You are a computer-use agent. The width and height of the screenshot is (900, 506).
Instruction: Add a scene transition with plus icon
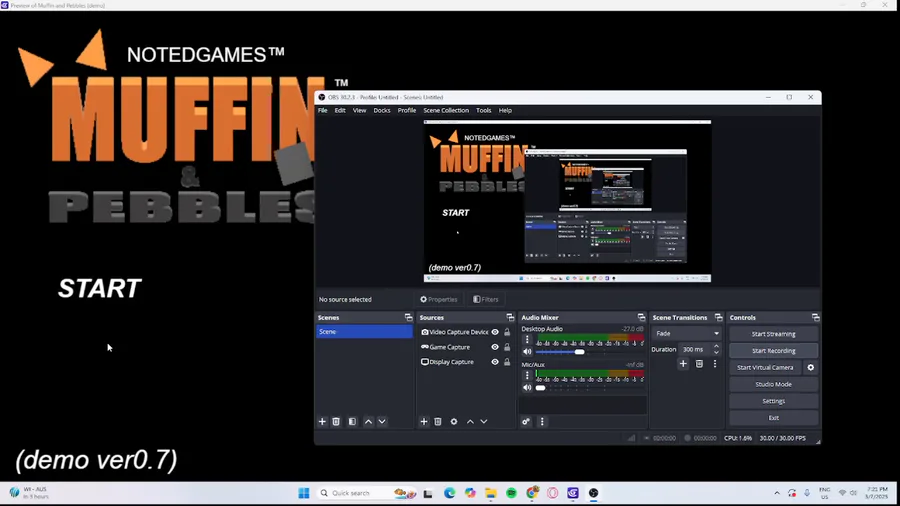[683, 364]
